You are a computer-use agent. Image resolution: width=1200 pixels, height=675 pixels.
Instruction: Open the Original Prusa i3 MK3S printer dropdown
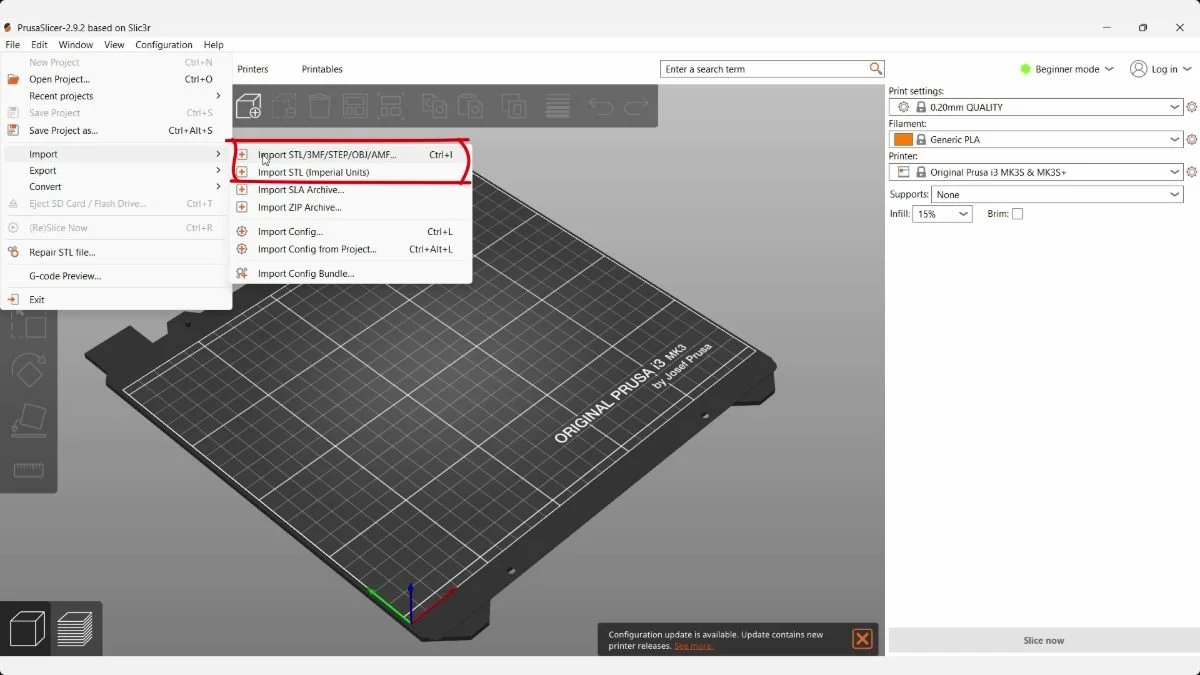pos(1036,172)
